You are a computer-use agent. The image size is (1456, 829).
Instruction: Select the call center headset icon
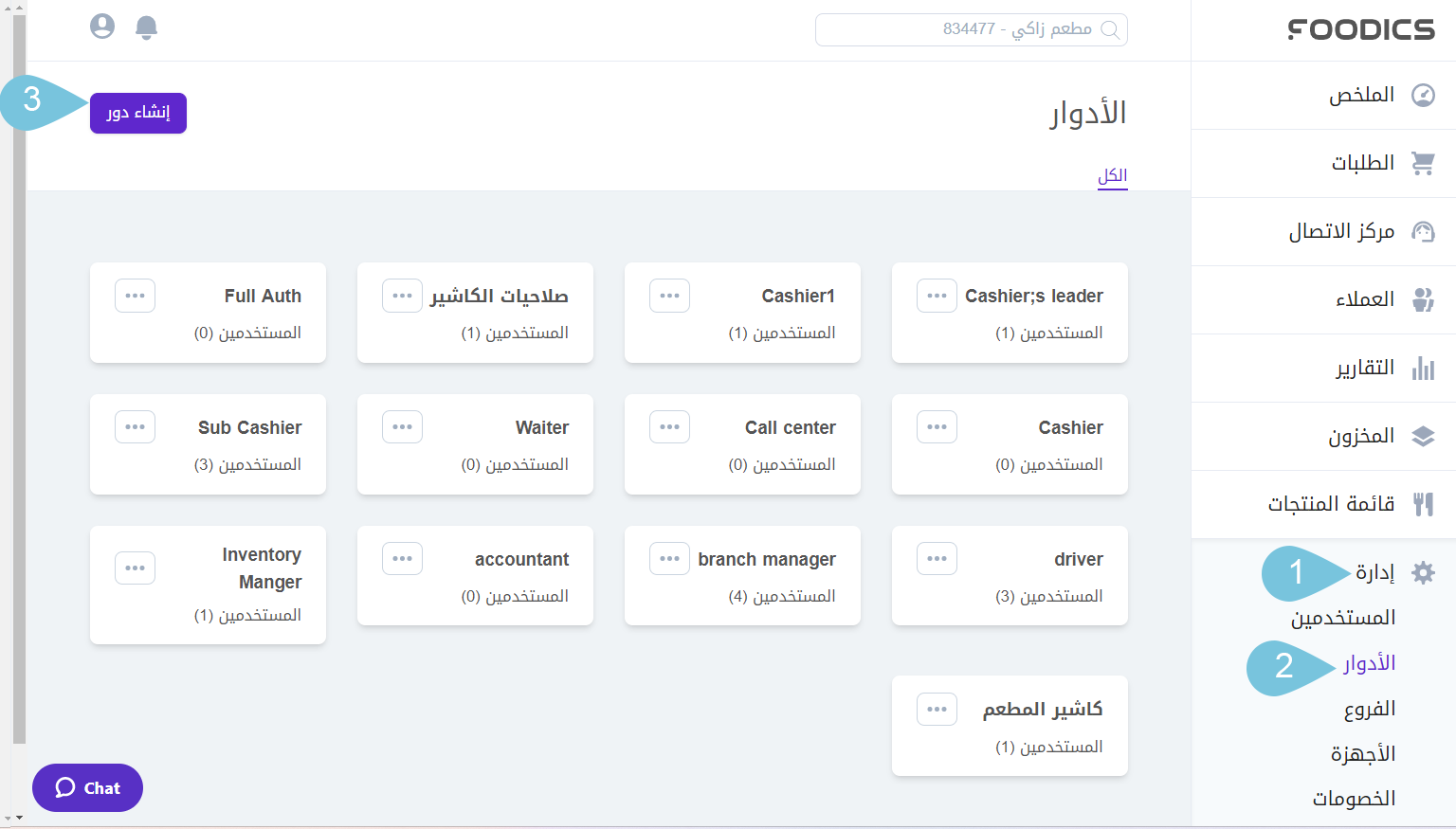pyautogui.click(x=1424, y=230)
